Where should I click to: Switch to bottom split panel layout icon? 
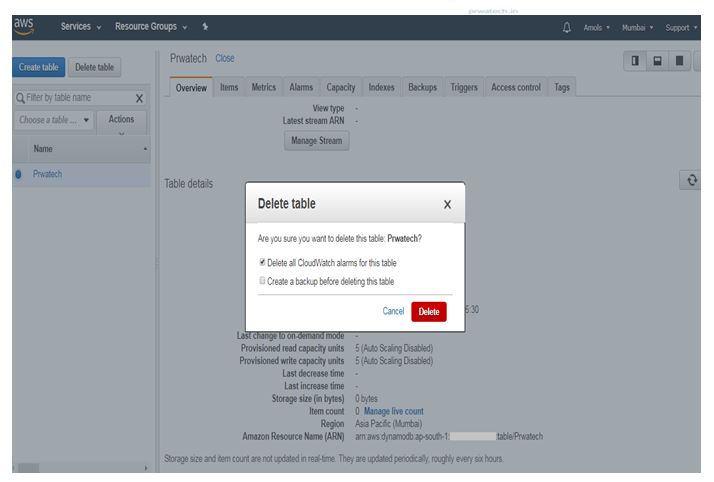click(657, 61)
